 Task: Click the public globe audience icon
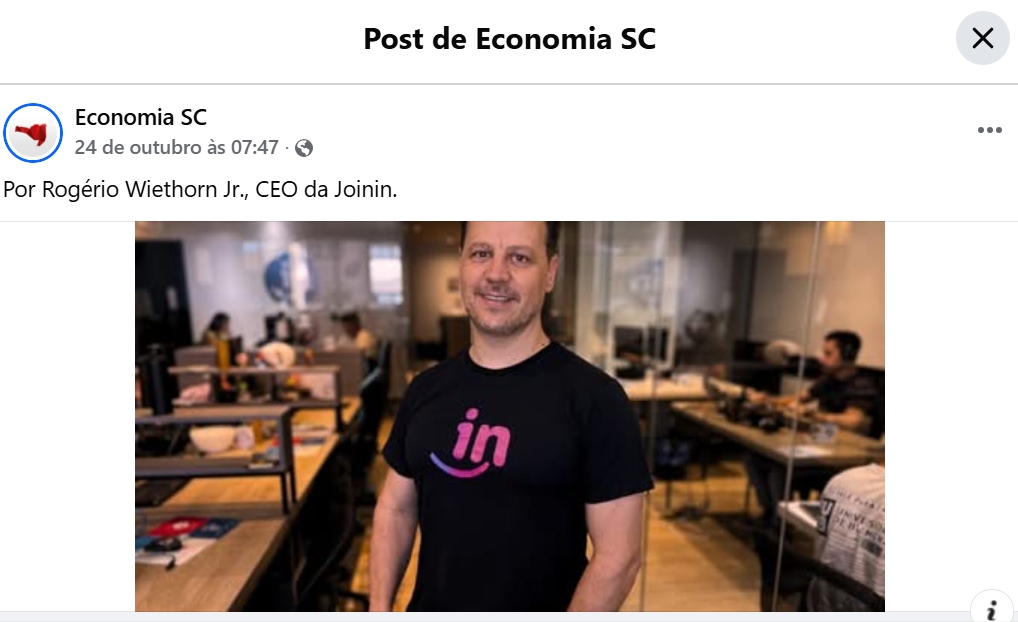point(304,148)
